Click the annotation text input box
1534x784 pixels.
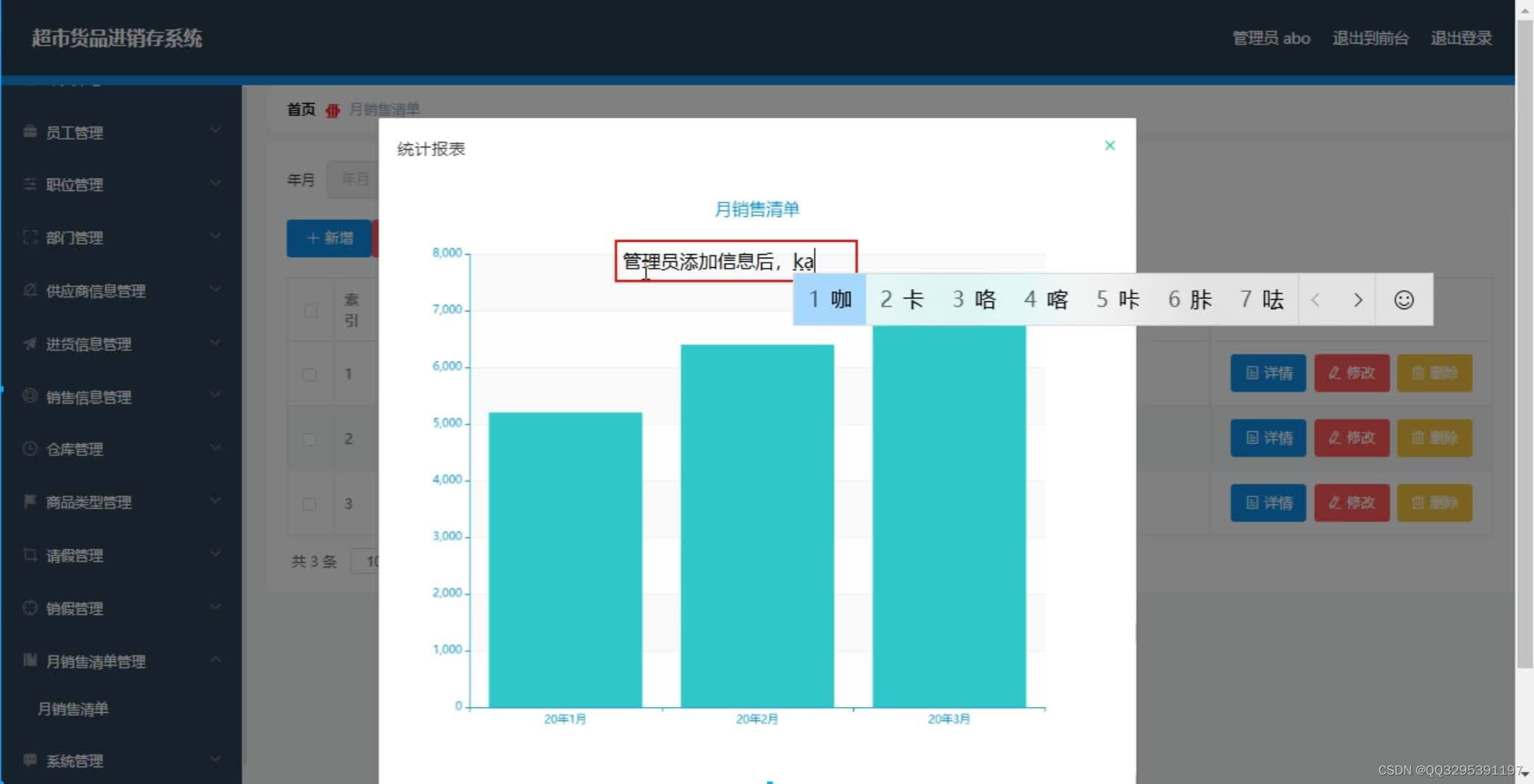click(x=736, y=261)
